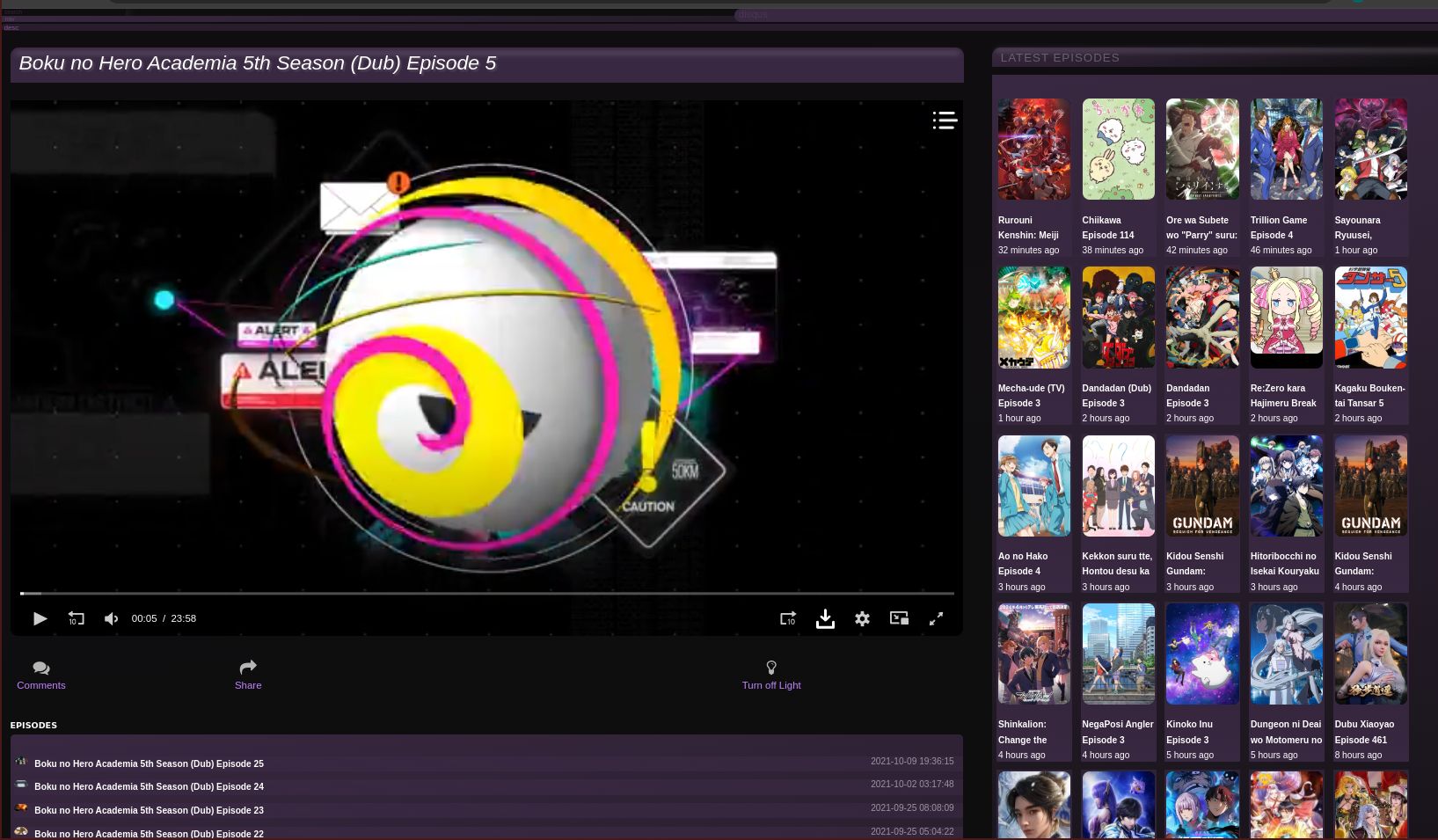This screenshot has height=840, width=1438.
Task: Open Boku no Hero Academia Episode 25
Action: pos(149,763)
